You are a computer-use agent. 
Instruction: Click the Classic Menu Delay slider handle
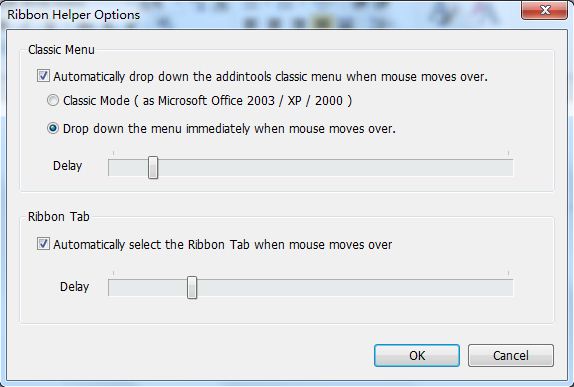pyautogui.click(x=153, y=168)
